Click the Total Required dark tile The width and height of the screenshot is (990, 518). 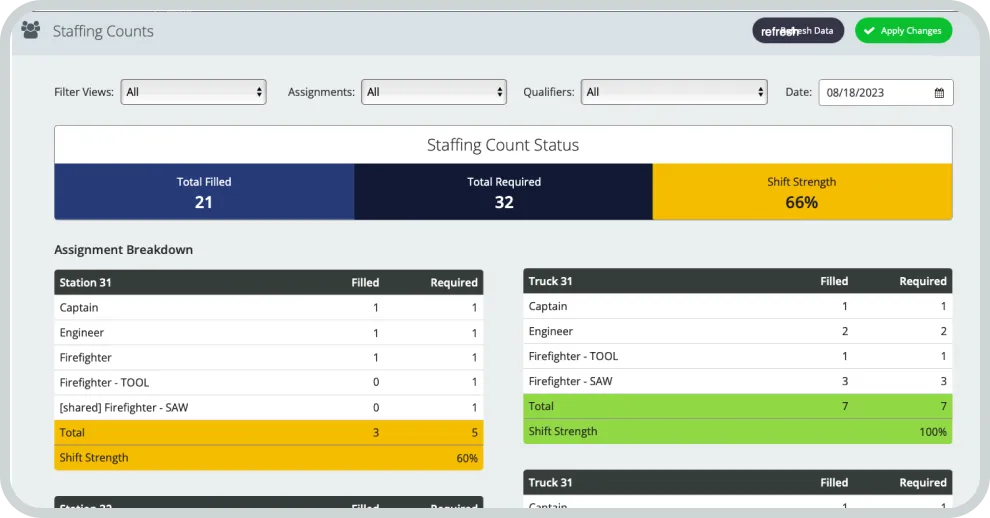pyautogui.click(x=504, y=192)
